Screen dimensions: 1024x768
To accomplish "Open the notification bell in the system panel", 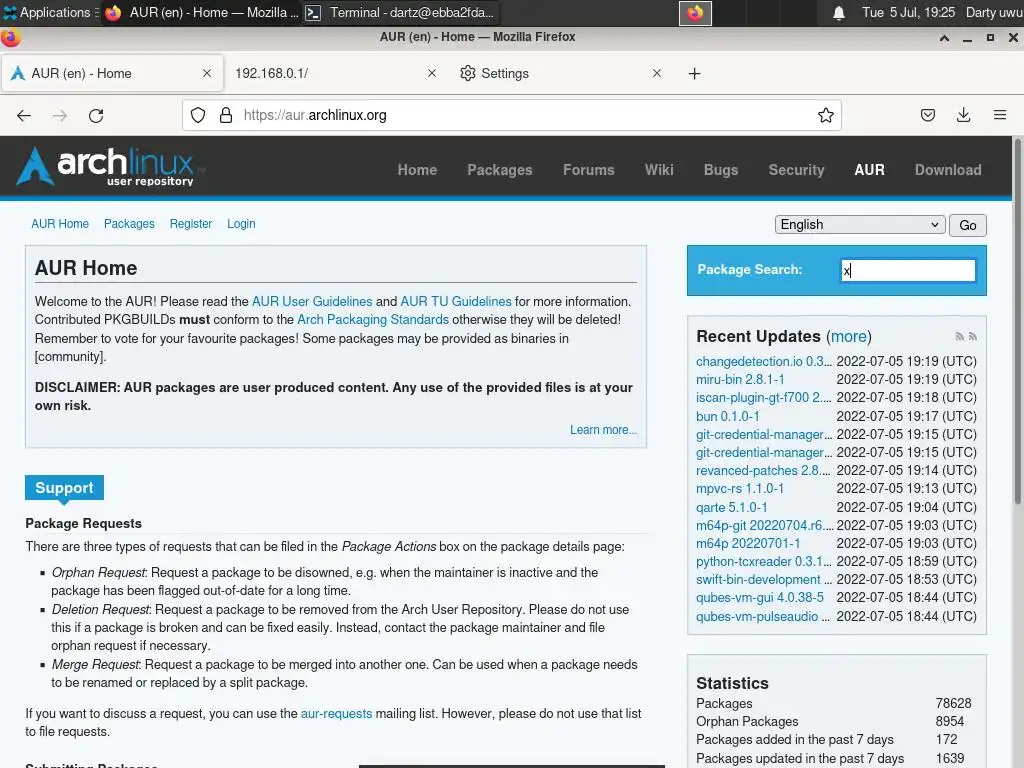I will (839, 13).
